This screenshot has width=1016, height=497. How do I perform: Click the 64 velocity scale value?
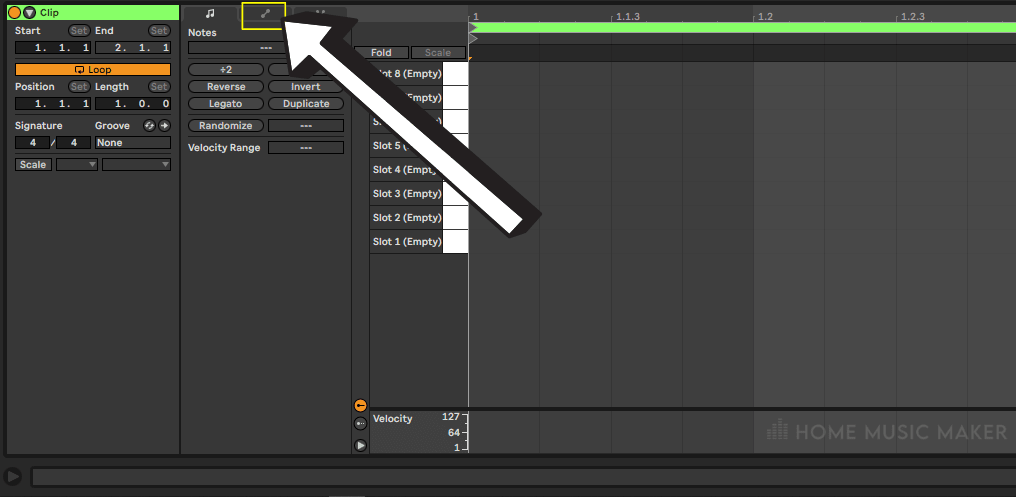click(454, 432)
